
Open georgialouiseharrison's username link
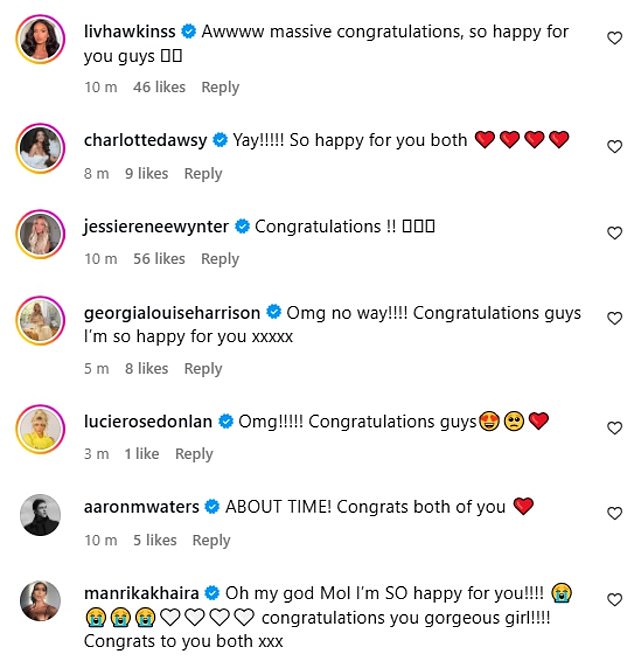coord(172,313)
